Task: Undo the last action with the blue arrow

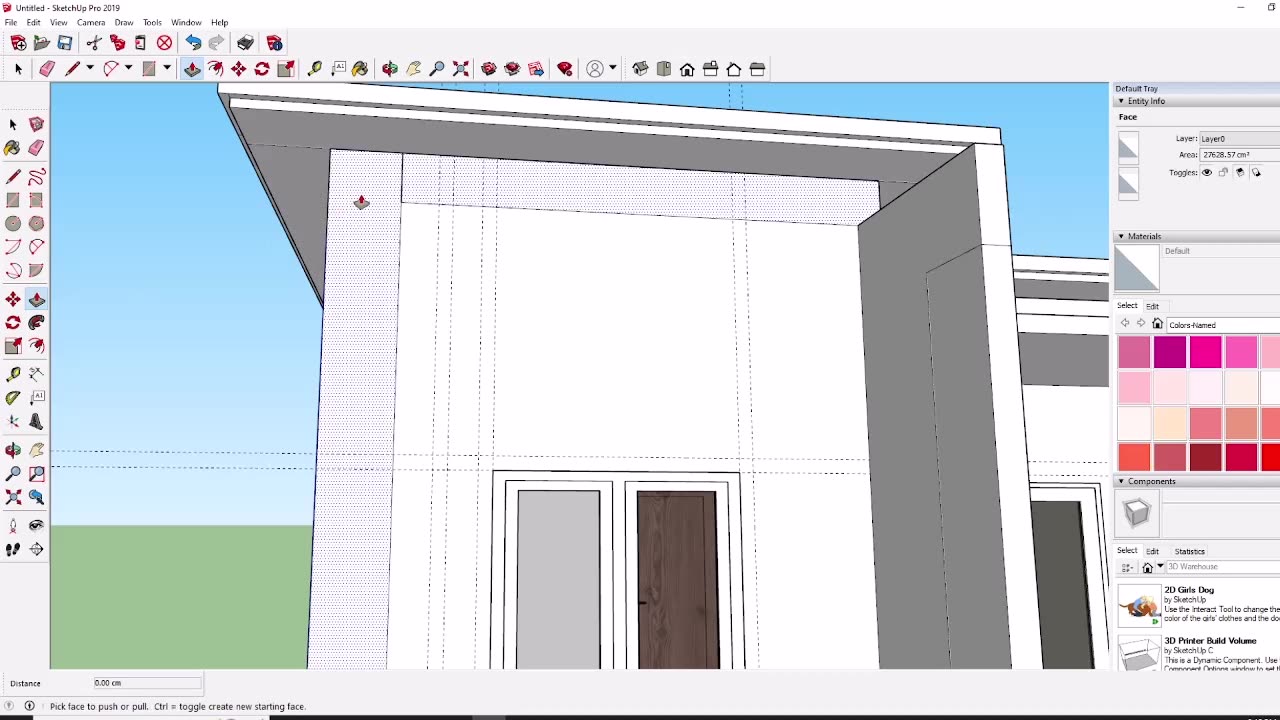Action: pyautogui.click(x=193, y=43)
